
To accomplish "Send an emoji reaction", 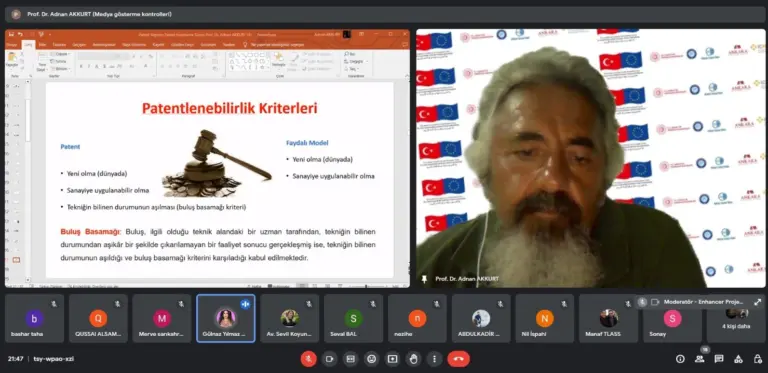I will (x=371, y=359).
